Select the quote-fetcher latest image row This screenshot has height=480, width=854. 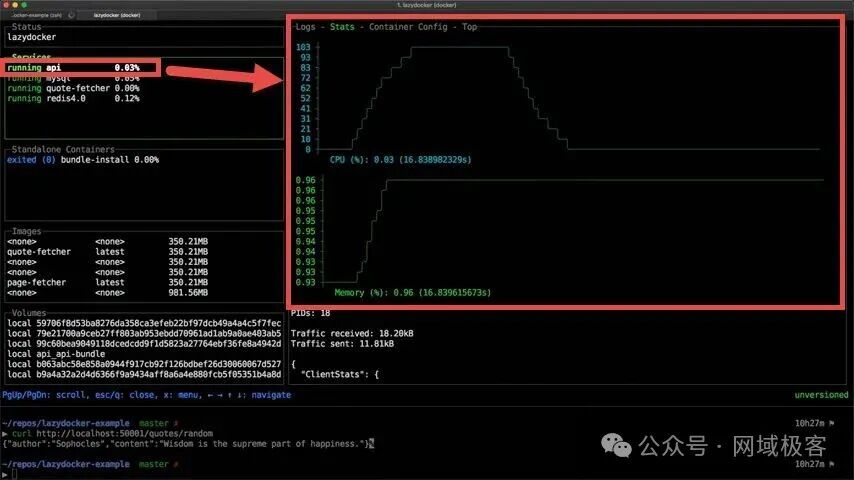click(x=107, y=252)
